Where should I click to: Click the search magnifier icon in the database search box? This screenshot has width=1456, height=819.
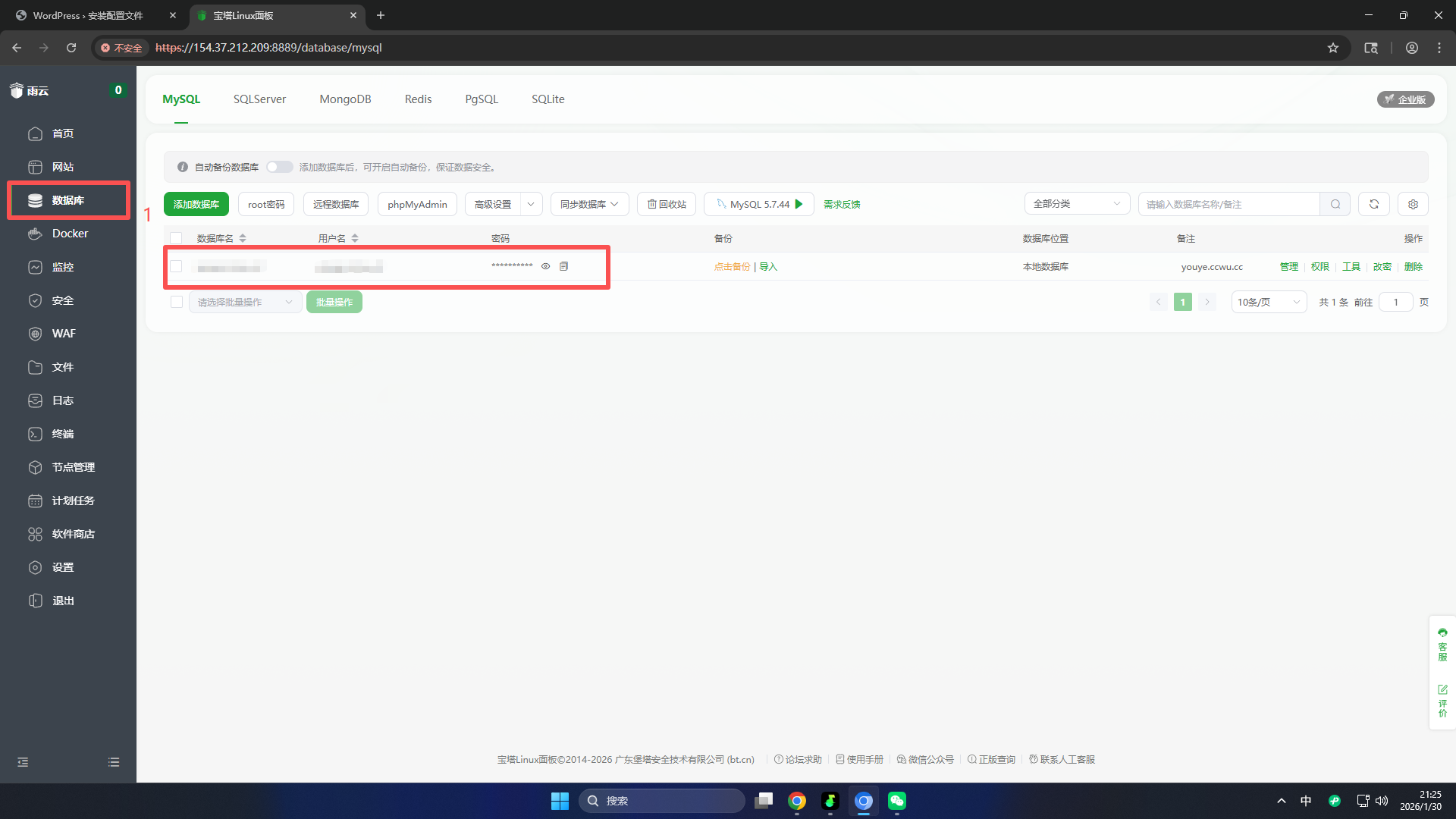click(1335, 204)
